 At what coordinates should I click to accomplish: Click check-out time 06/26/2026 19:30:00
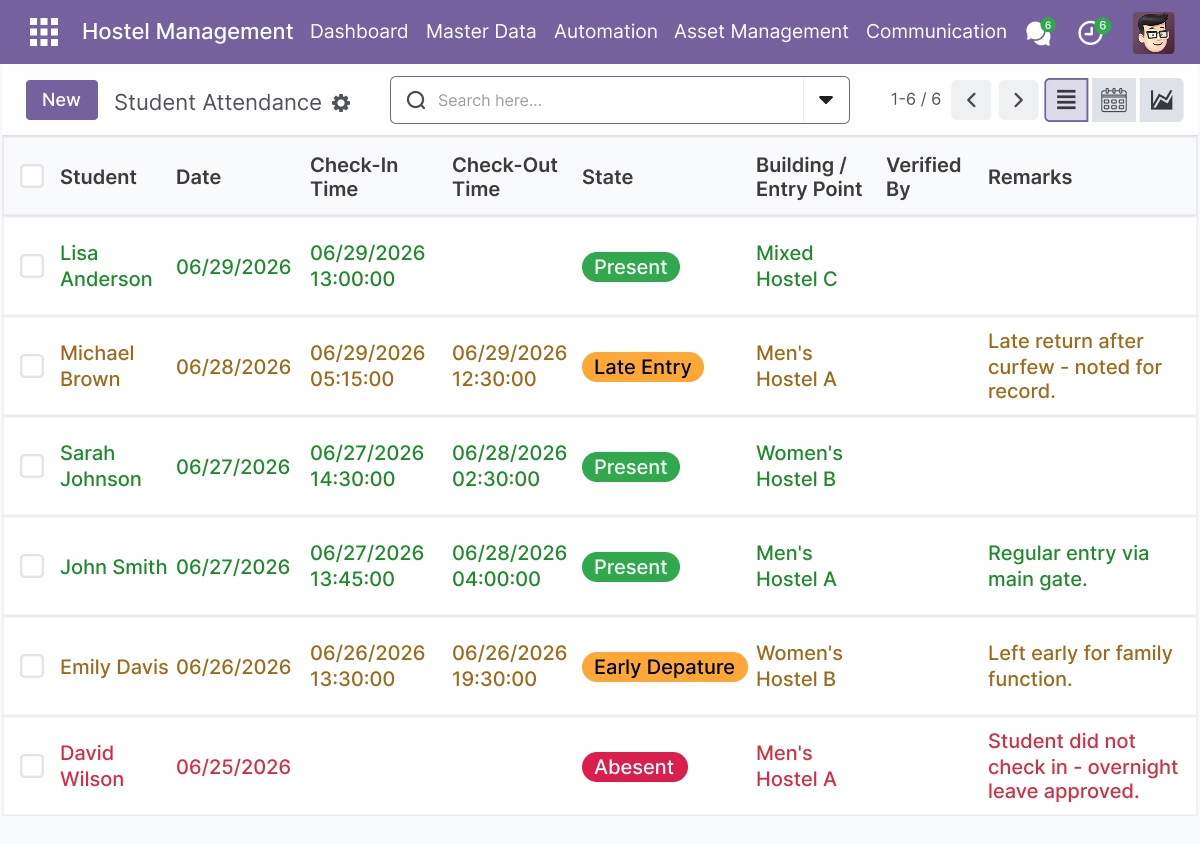tap(509, 666)
